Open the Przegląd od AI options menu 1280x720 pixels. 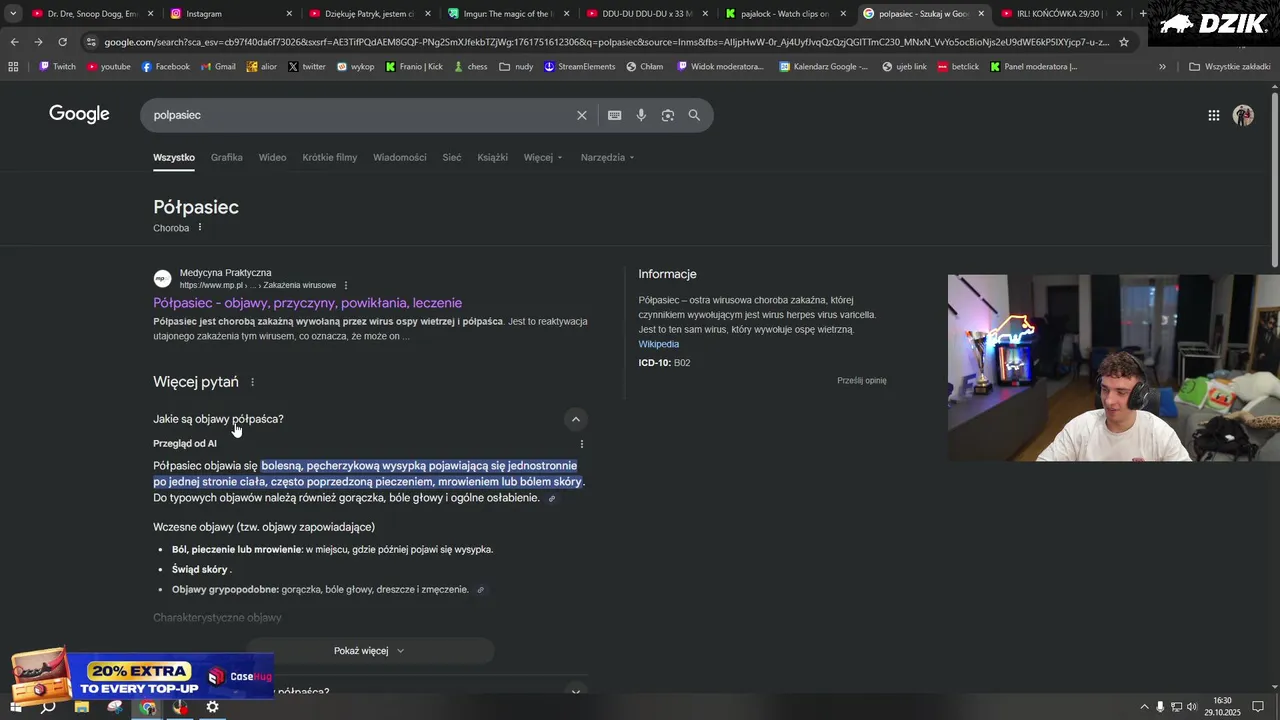[x=582, y=444]
